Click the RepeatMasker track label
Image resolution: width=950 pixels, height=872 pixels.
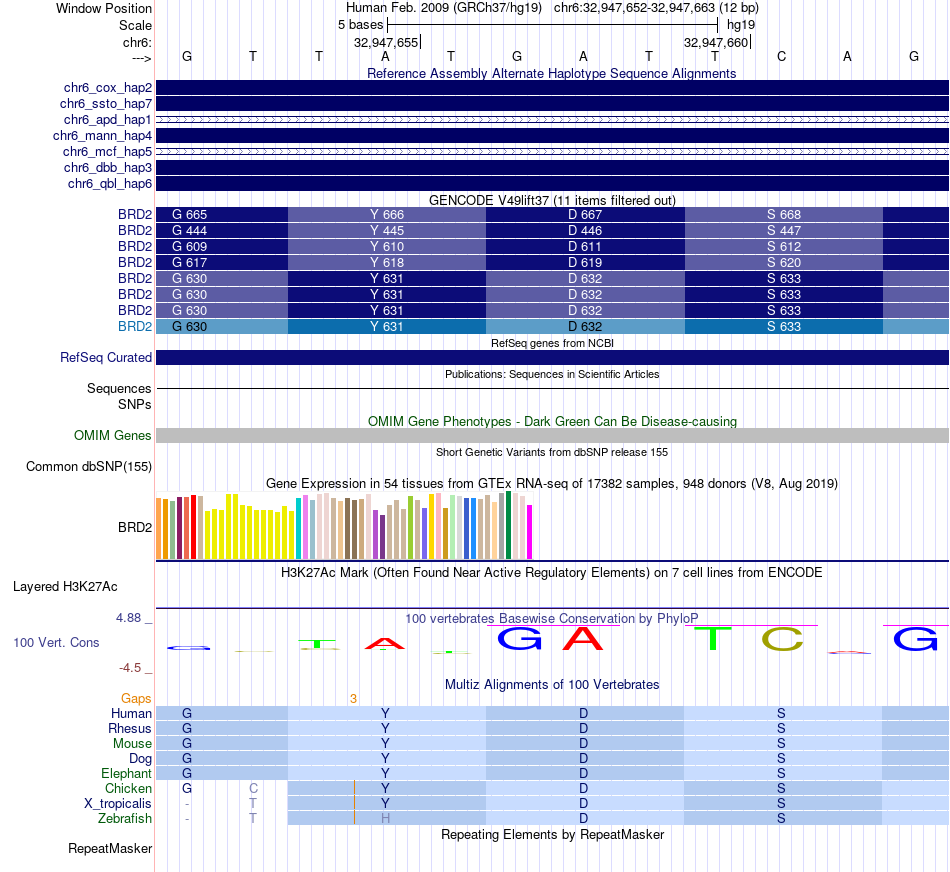(110, 848)
